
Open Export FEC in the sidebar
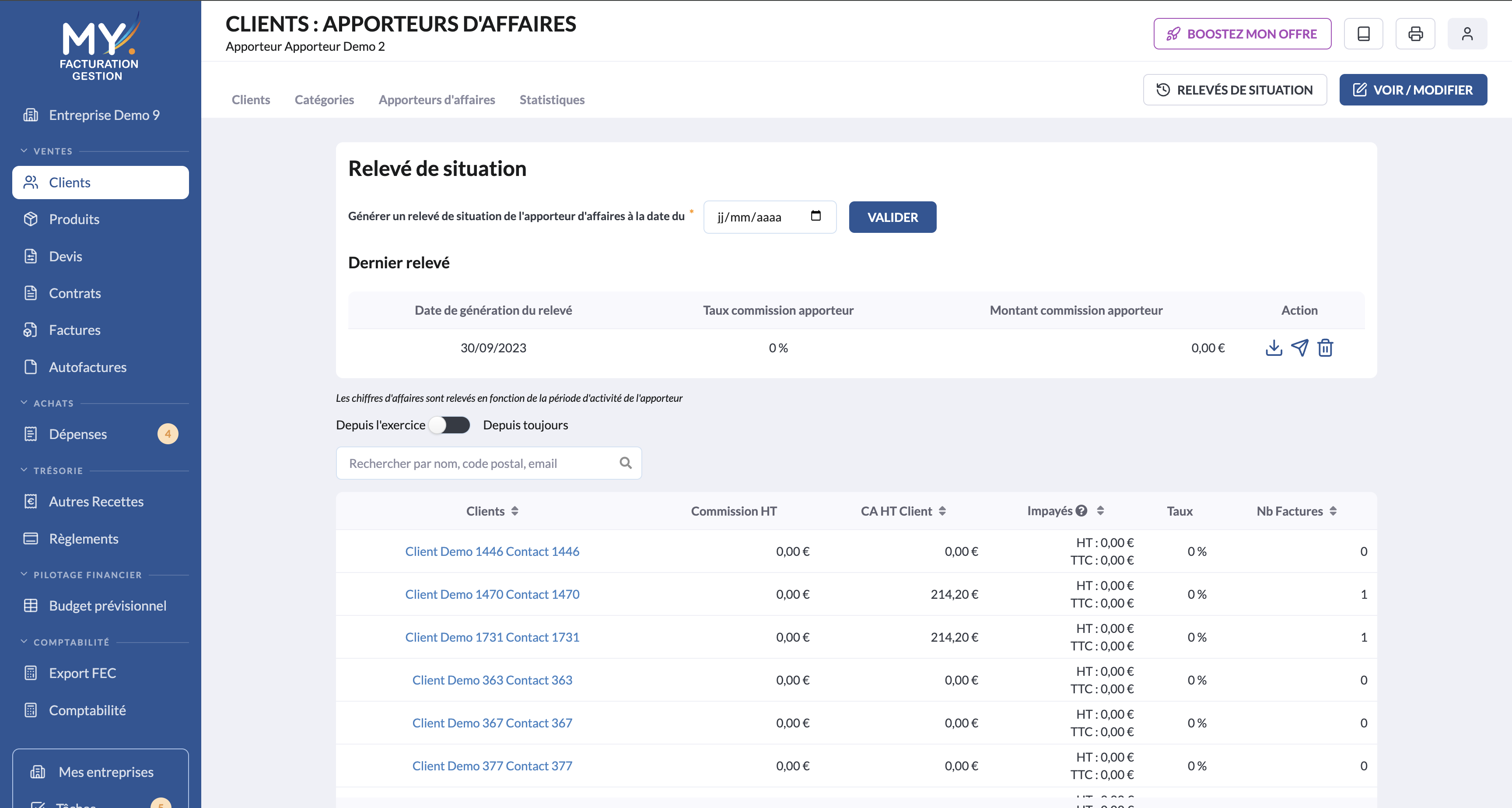point(100,673)
